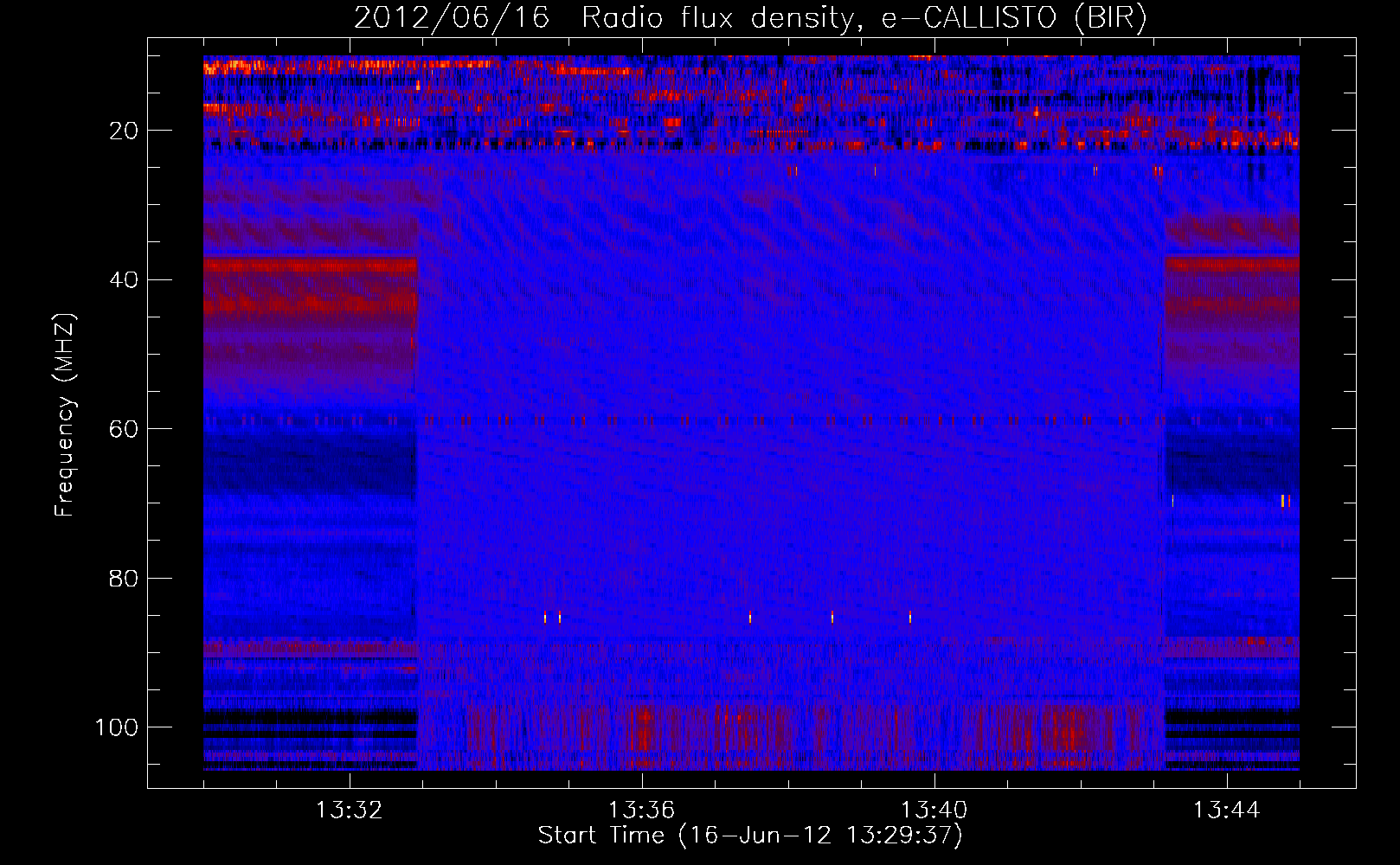Click the '80' frequency tick label
Image resolution: width=1400 pixels, height=865 pixels.
point(125,579)
